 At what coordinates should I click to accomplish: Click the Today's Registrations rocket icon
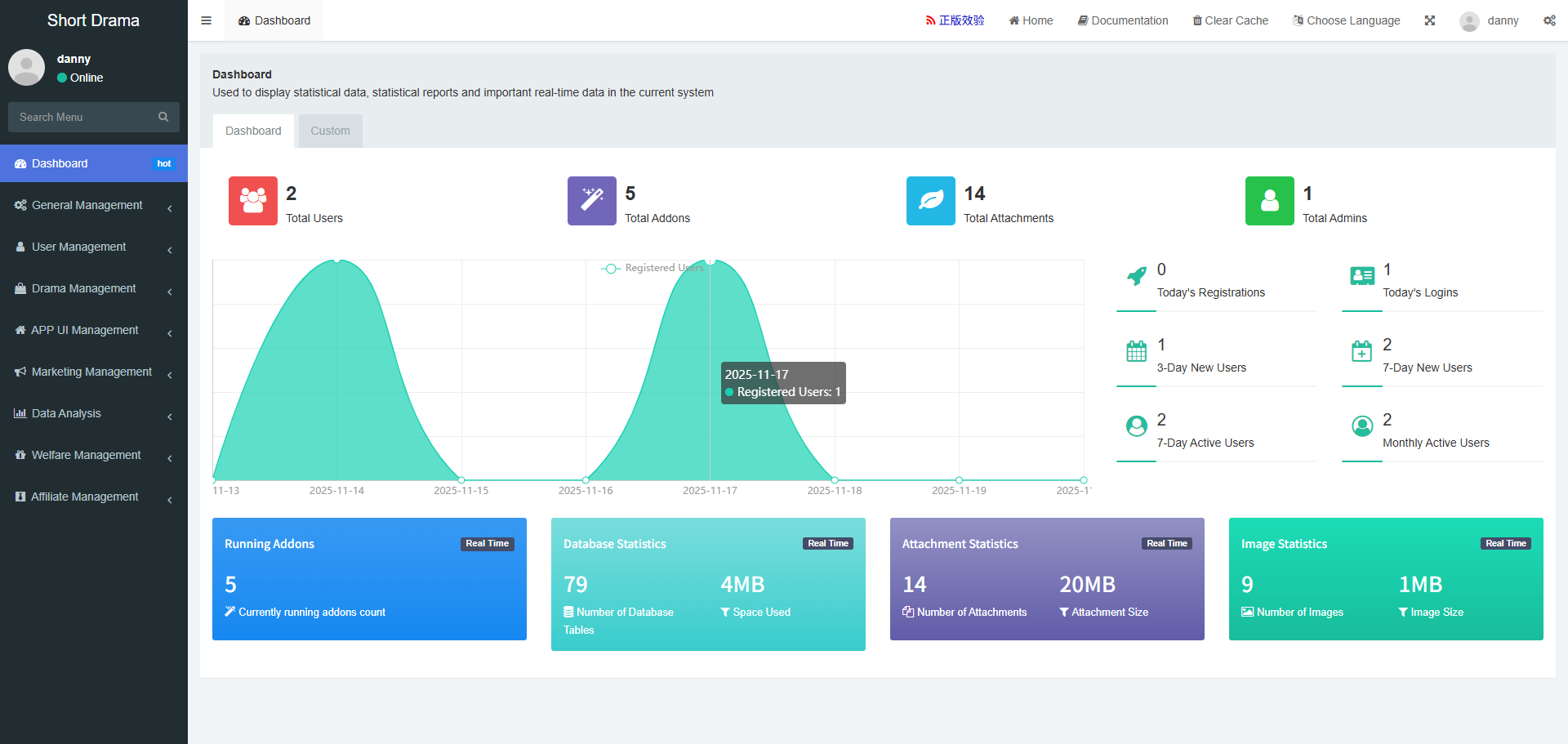coord(1136,277)
